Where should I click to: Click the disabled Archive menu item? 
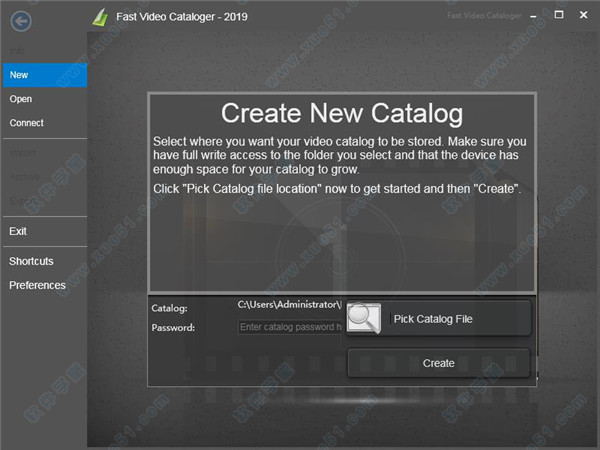point(45,177)
